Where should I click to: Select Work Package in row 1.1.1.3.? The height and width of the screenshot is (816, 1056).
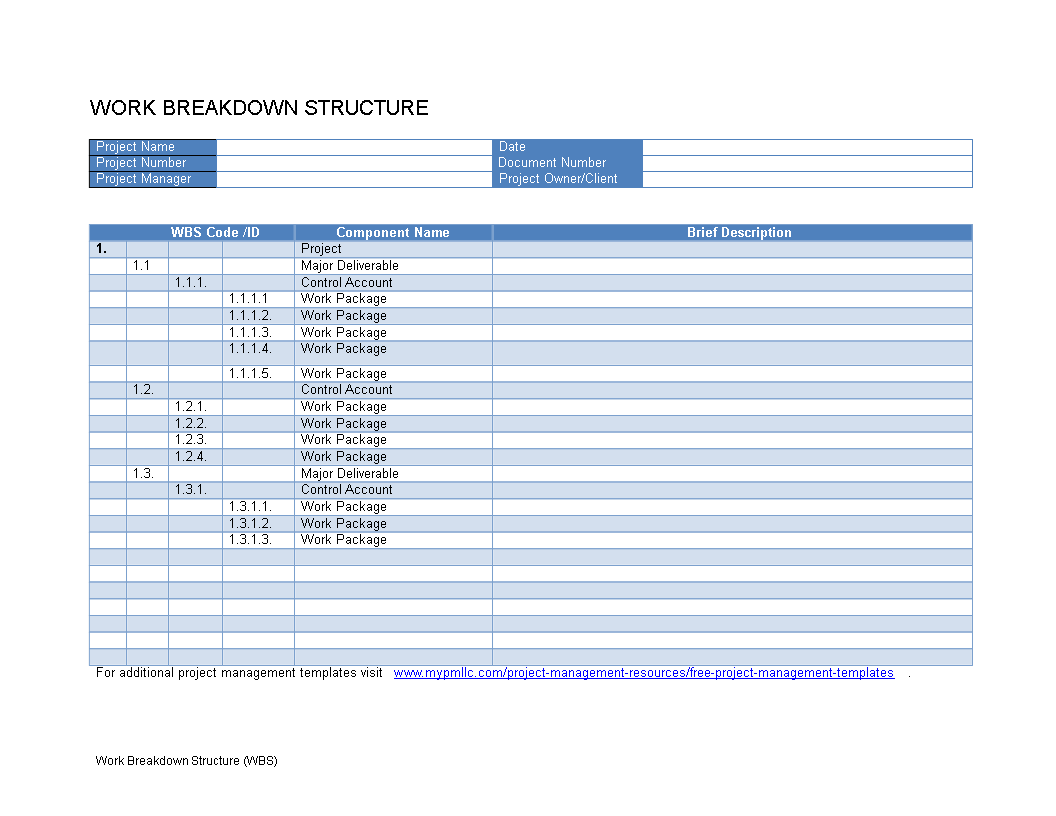pyautogui.click(x=393, y=333)
